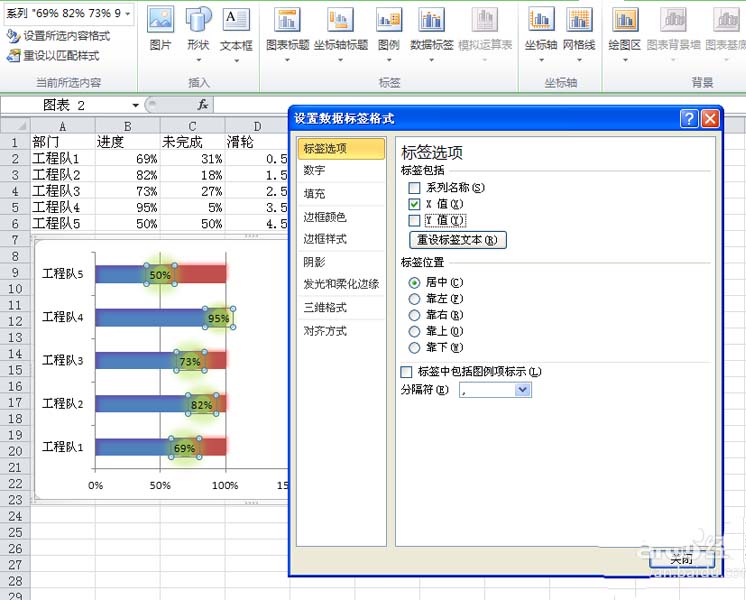This screenshot has height=600, width=746.
Task: Switch to the 边框颜色 category
Action: pos(341,217)
